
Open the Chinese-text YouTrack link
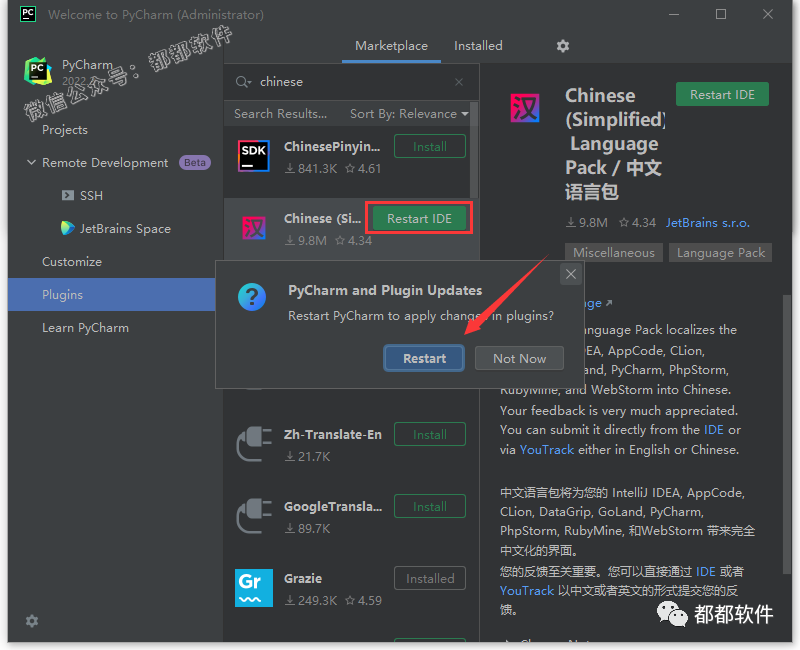(527, 591)
